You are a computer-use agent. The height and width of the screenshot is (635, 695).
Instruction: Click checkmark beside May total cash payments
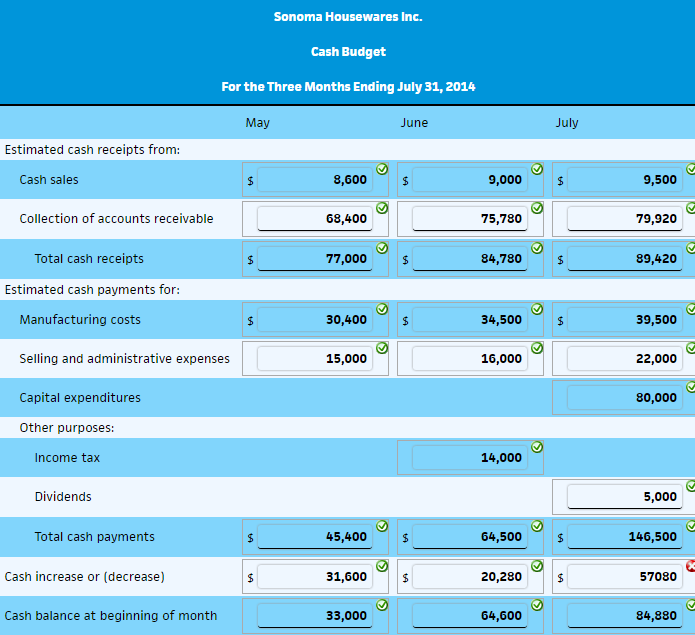[382, 525]
